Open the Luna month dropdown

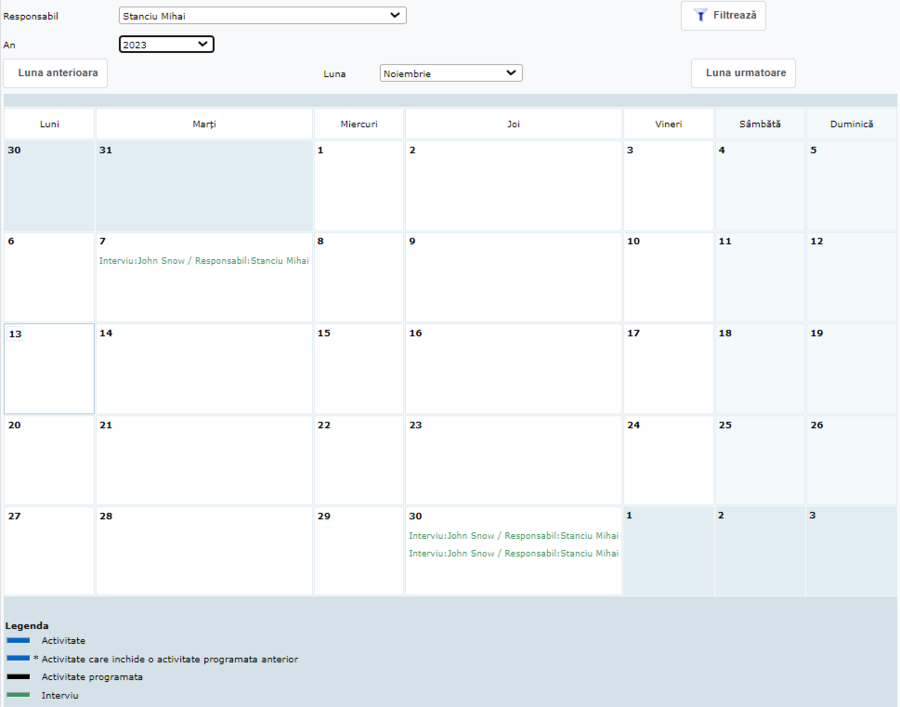tap(451, 73)
